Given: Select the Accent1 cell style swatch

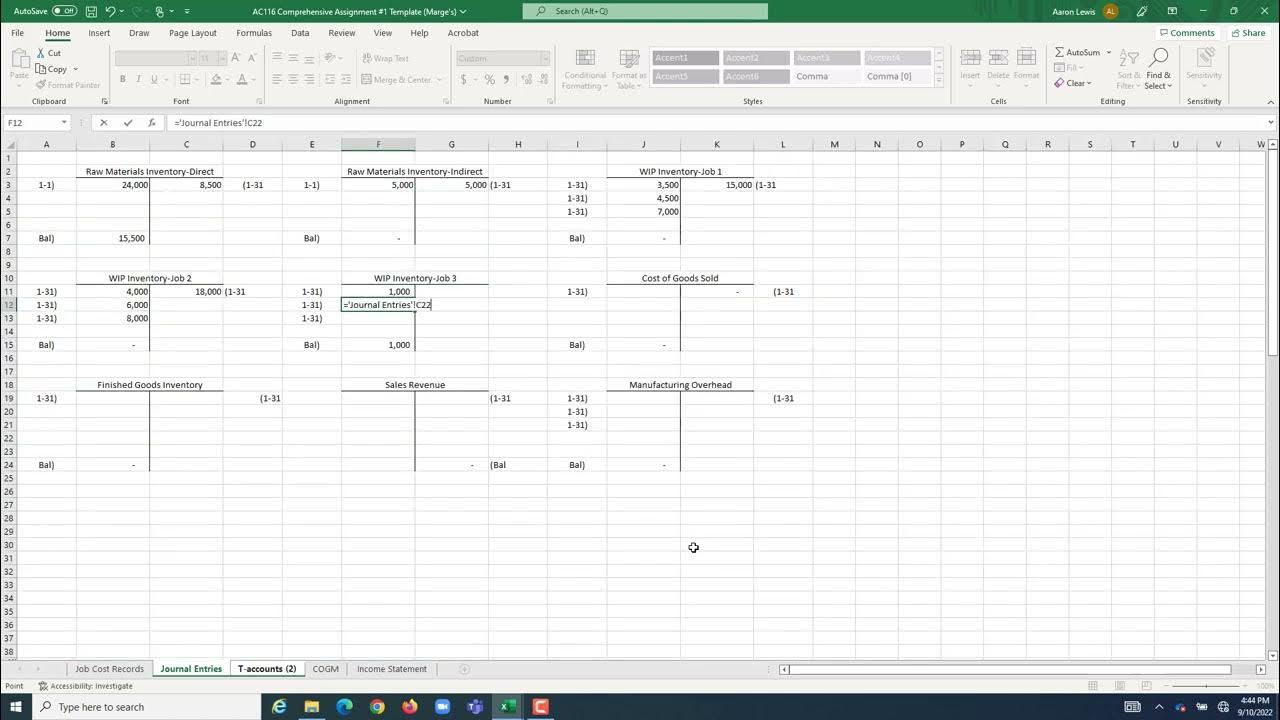Looking at the screenshot, I should tap(685, 58).
